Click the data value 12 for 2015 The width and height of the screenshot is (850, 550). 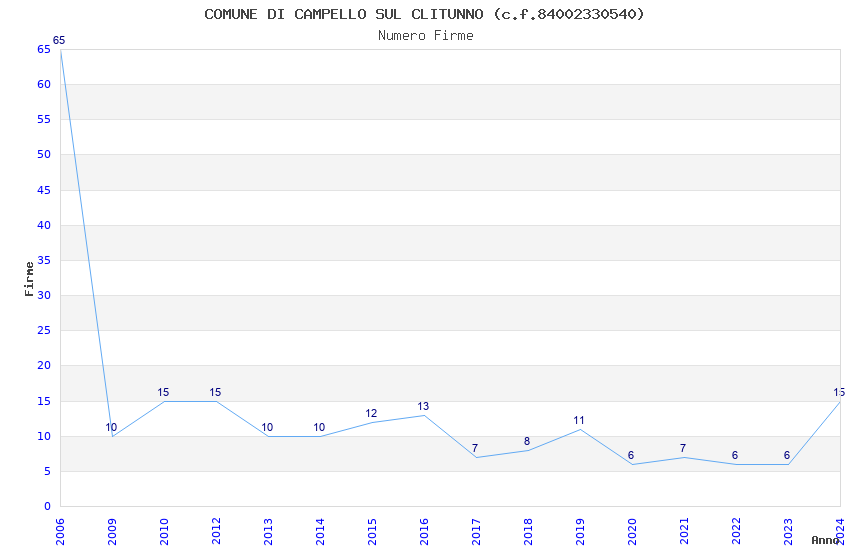pyautogui.click(x=371, y=413)
